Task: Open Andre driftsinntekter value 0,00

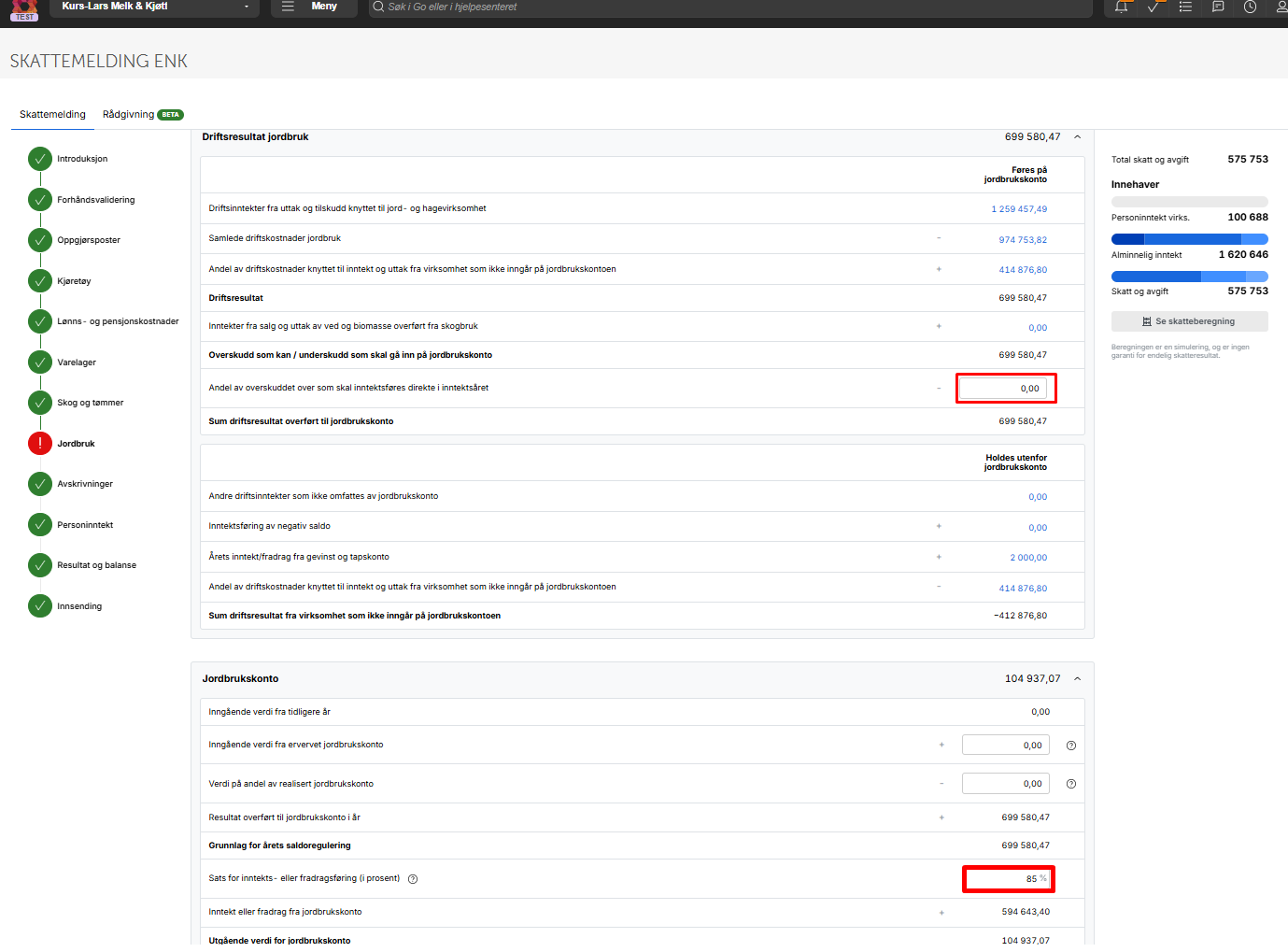Action: [1038, 497]
